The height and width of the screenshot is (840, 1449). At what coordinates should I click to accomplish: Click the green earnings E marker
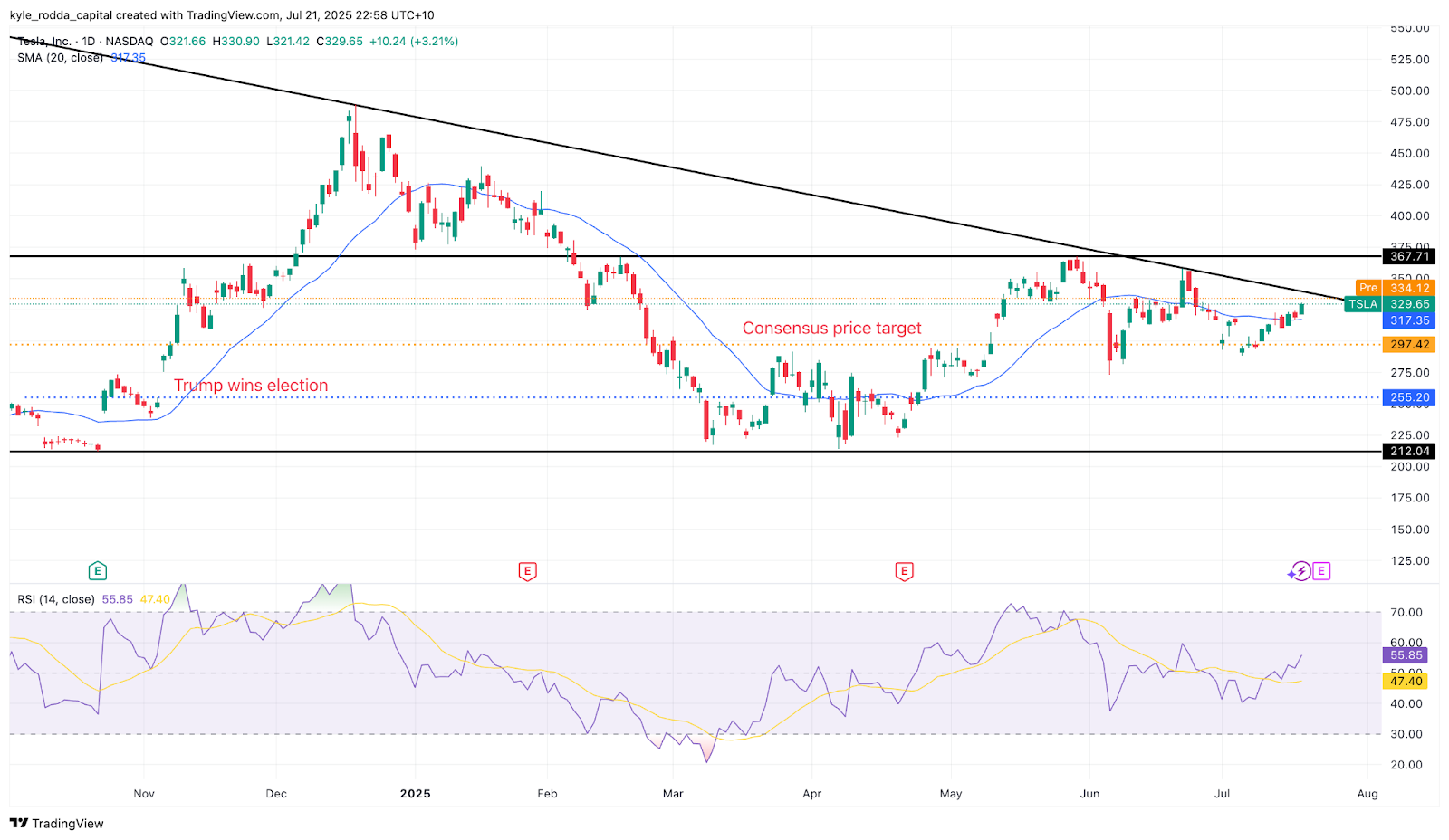97,571
